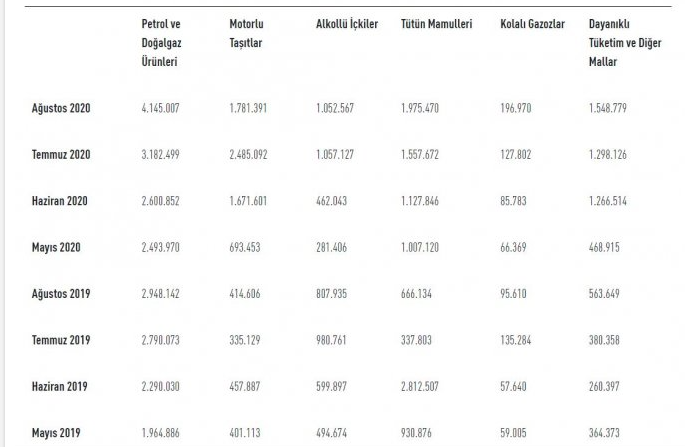Click the 'Temmuz 2019' row label
The height and width of the screenshot is (447, 685).
60,340
